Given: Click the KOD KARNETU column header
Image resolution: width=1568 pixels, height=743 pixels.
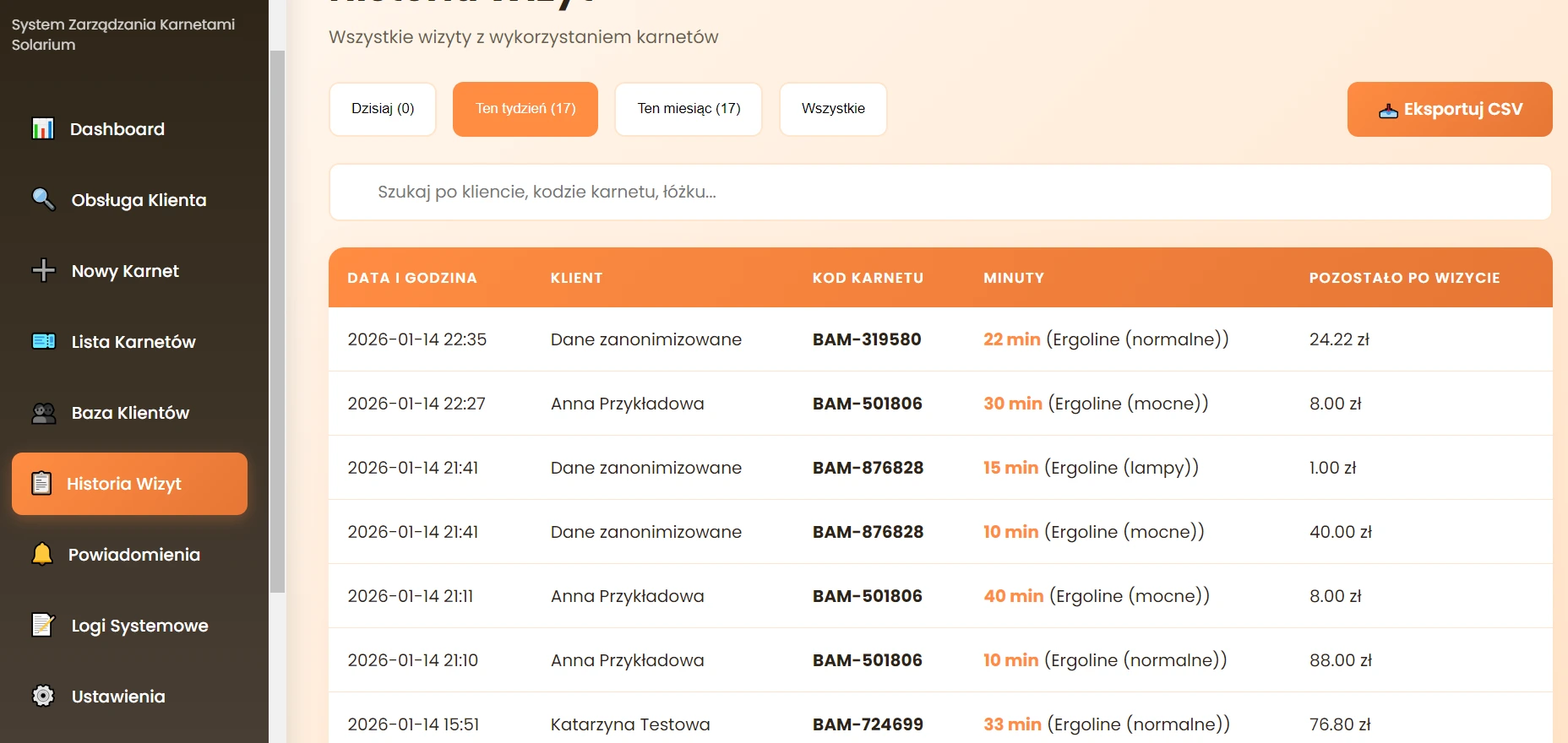Looking at the screenshot, I should pos(868,278).
